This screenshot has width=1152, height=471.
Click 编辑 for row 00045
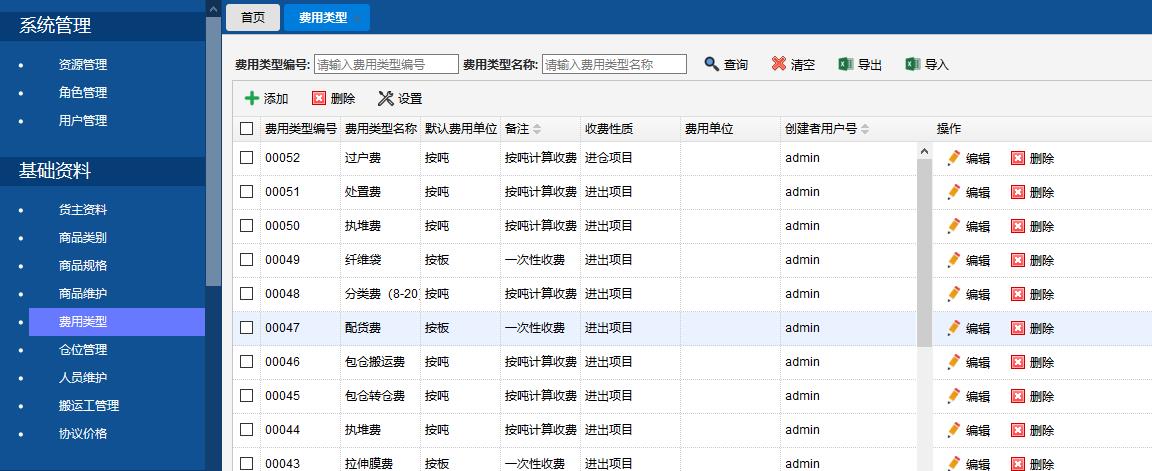[x=968, y=396]
